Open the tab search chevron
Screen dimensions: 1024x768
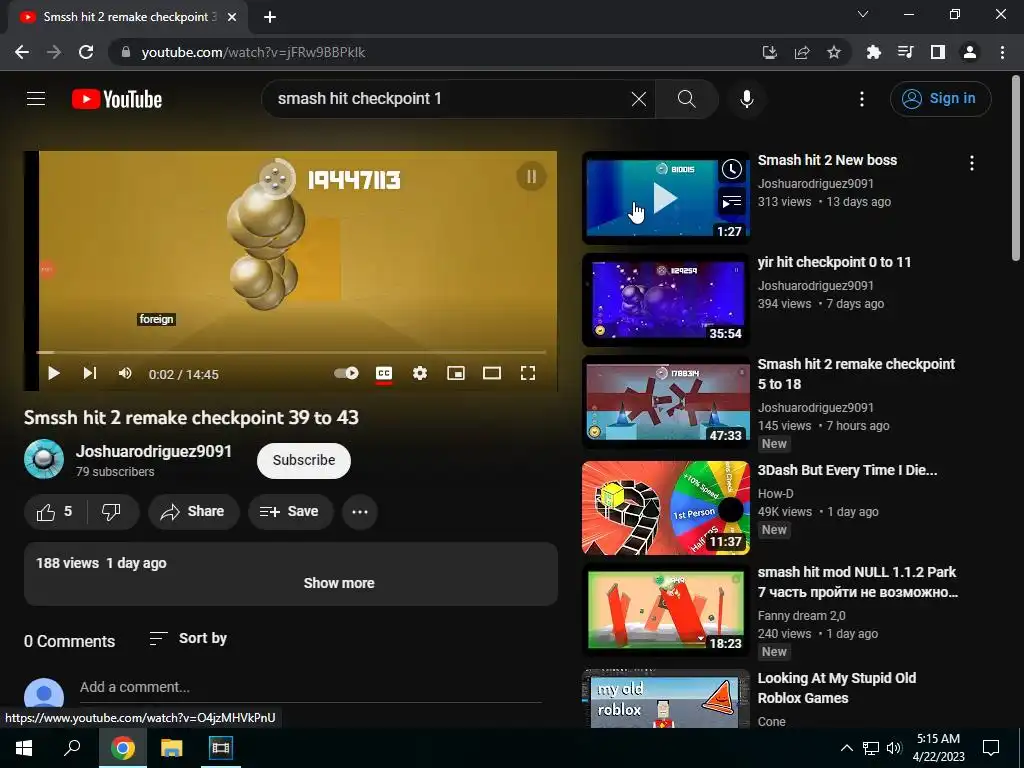(x=863, y=14)
